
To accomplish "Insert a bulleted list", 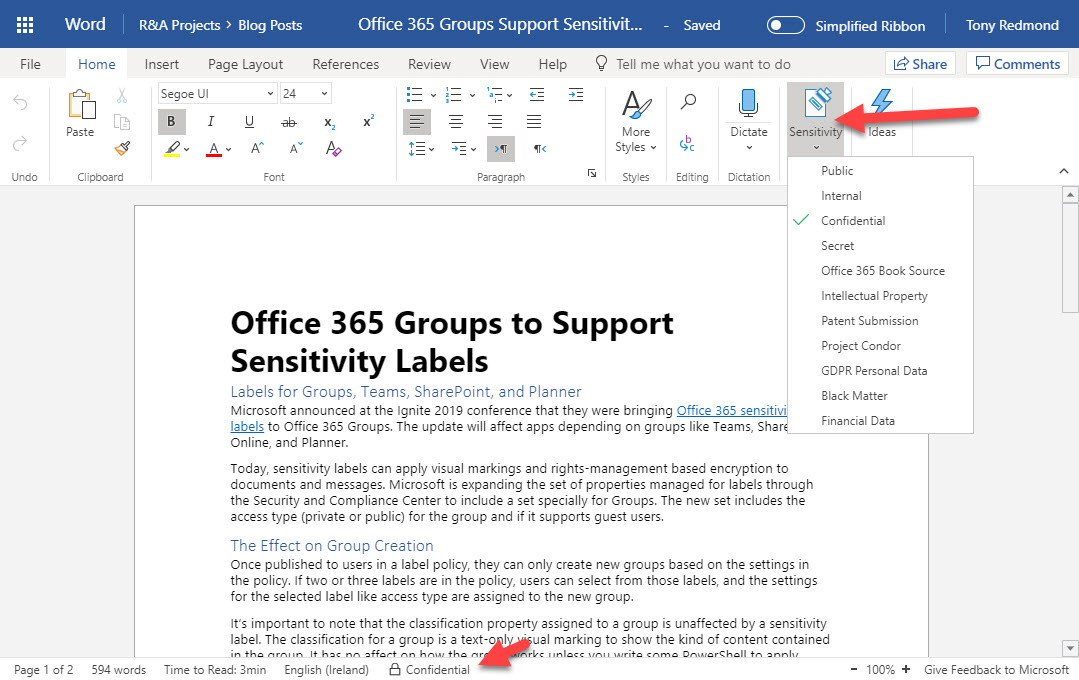I will point(414,94).
